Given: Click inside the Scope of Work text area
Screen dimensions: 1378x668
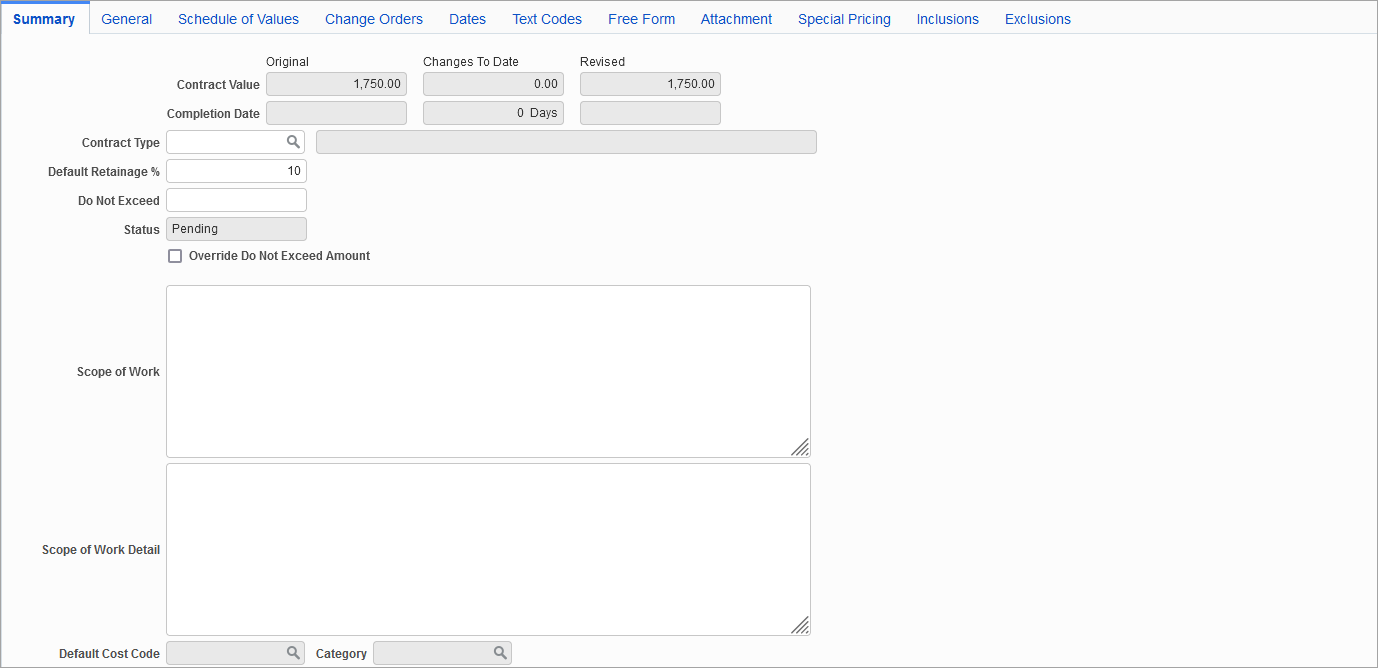Looking at the screenshot, I should coord(487,370).
